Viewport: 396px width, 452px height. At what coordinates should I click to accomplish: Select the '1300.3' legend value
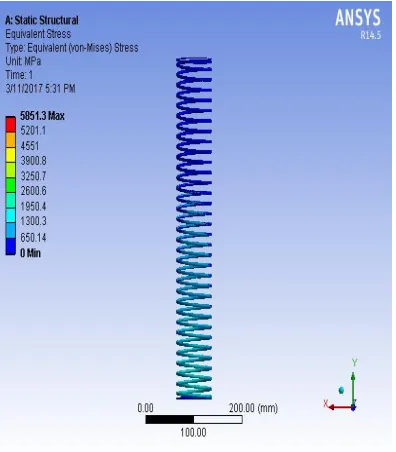pyautogui.click(x=33, y=221)
